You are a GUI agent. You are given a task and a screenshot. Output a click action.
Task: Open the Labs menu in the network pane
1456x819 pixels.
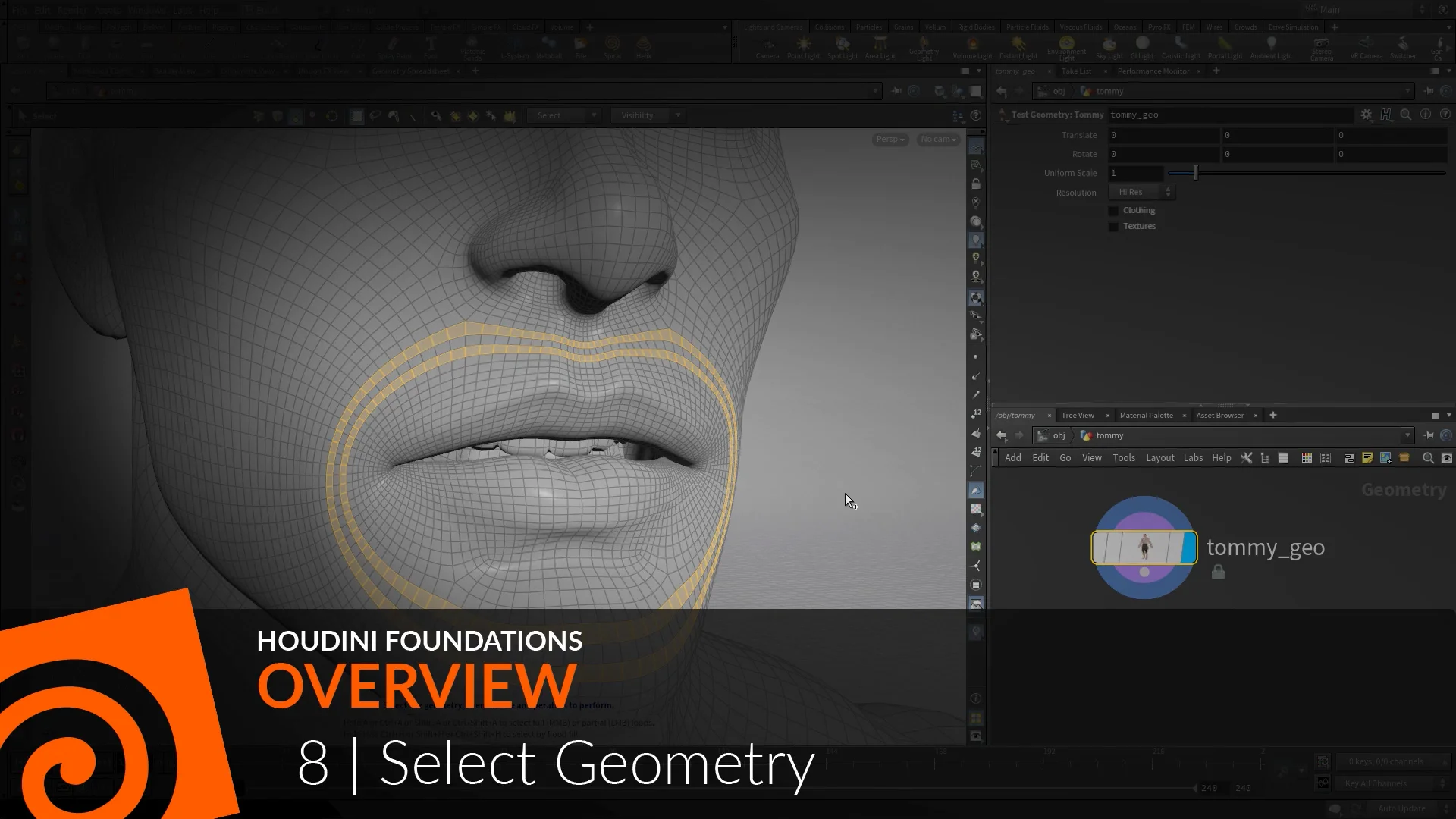coord(1193,458)
